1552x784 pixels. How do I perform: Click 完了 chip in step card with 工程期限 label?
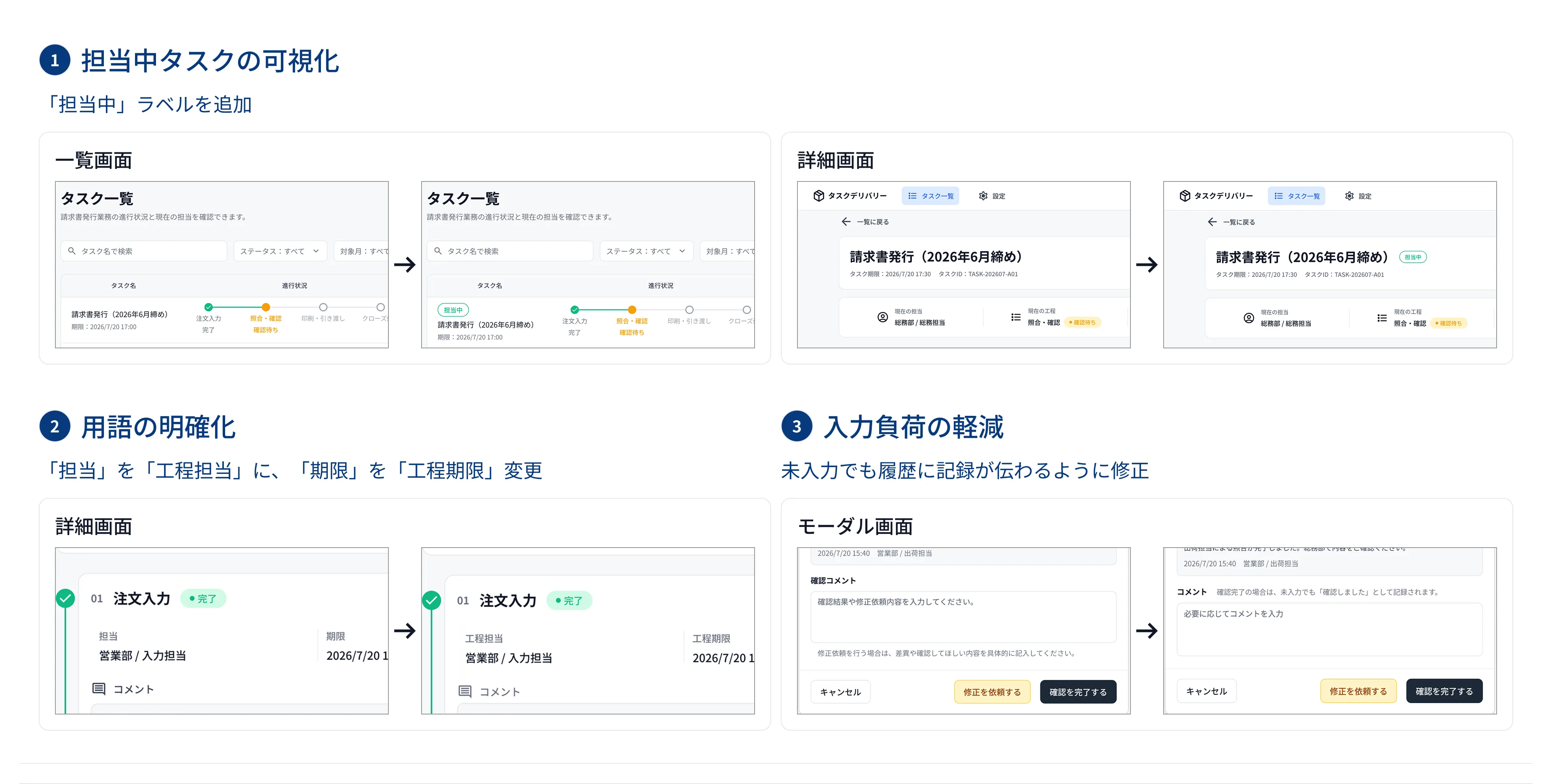click(569, 601)
